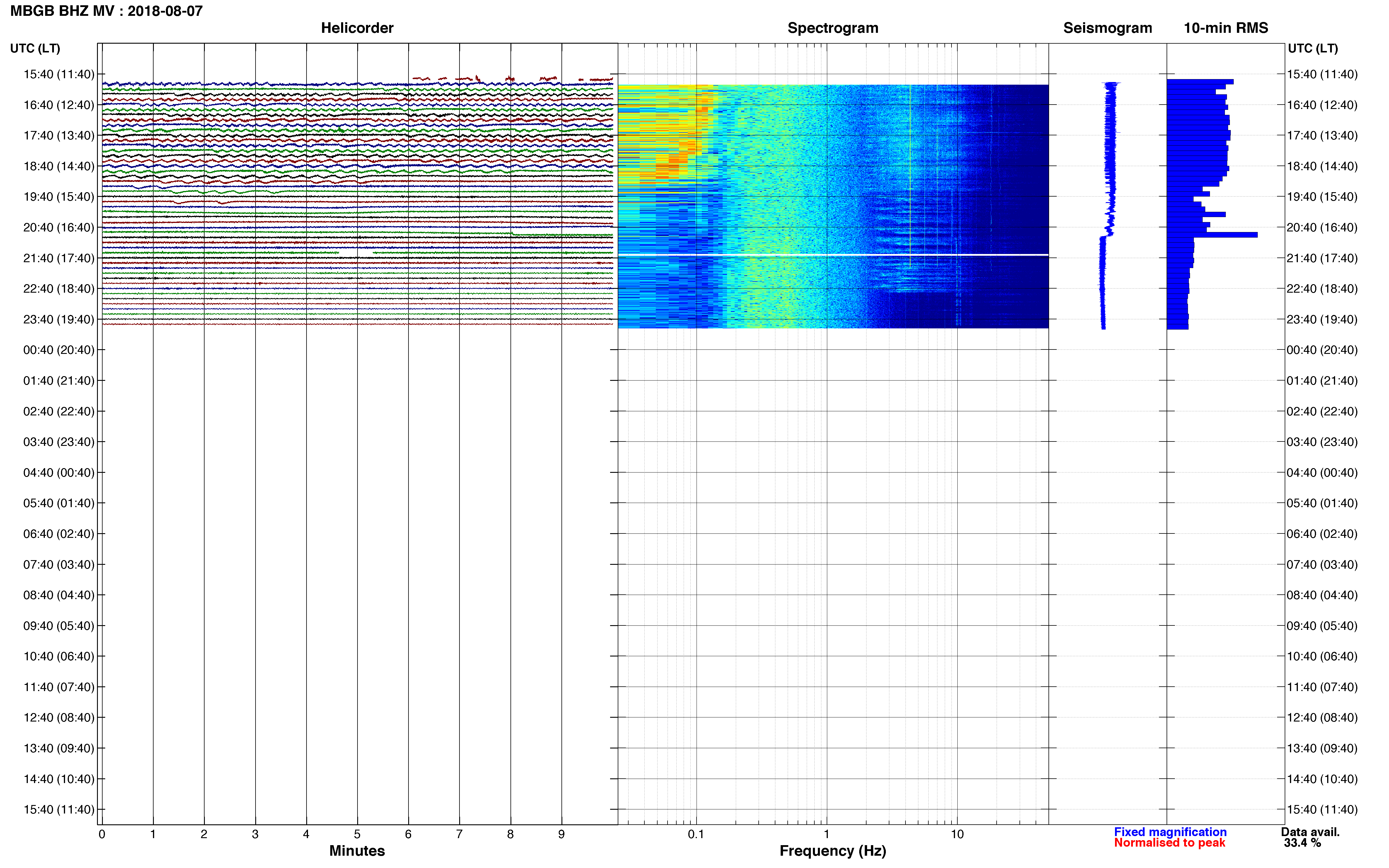Click the right '09:40 (05:40)' time label
Viewport: 1389px width, 868px height.
[x=1322, y=626]
